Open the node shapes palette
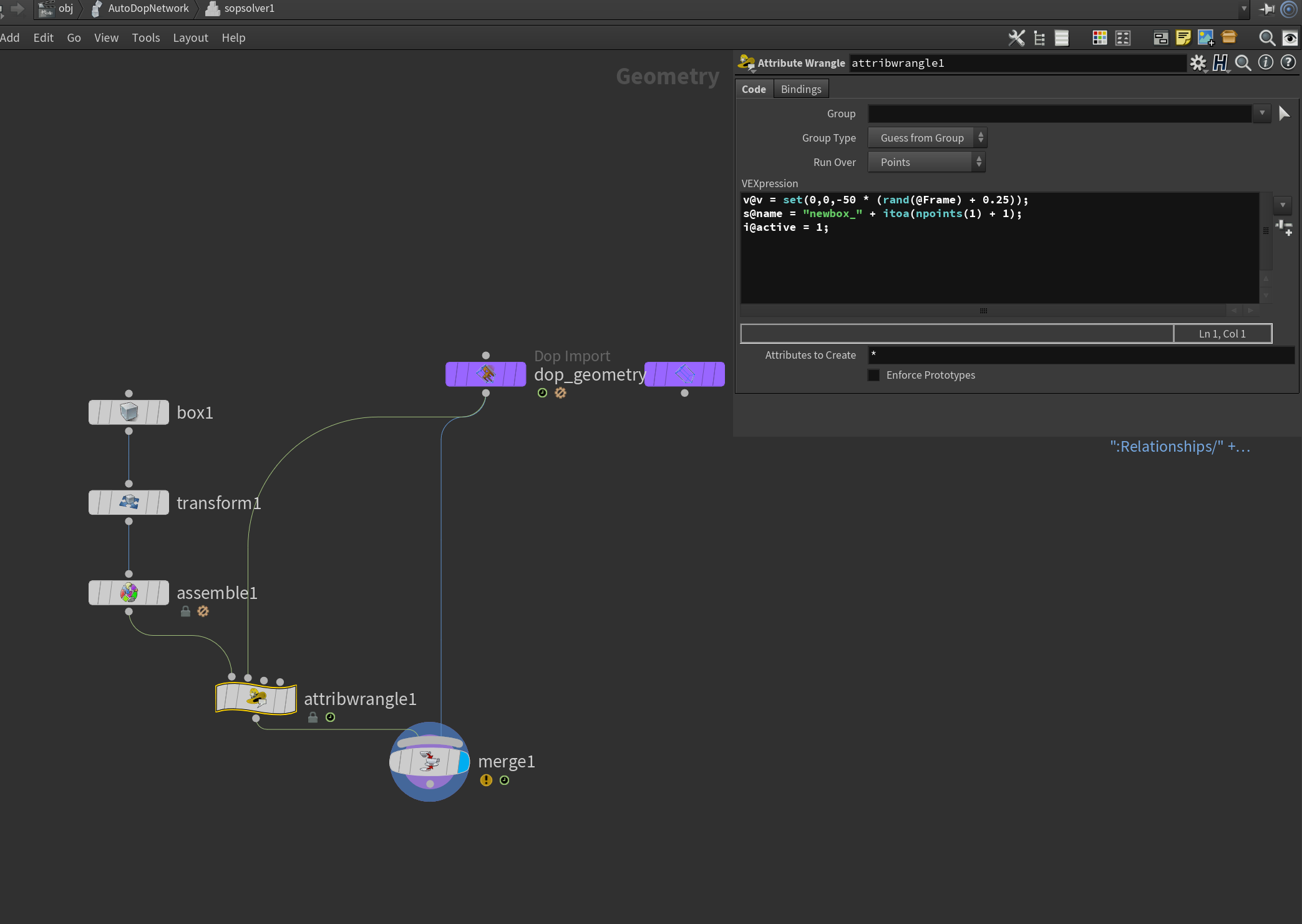 [1123, 38]
